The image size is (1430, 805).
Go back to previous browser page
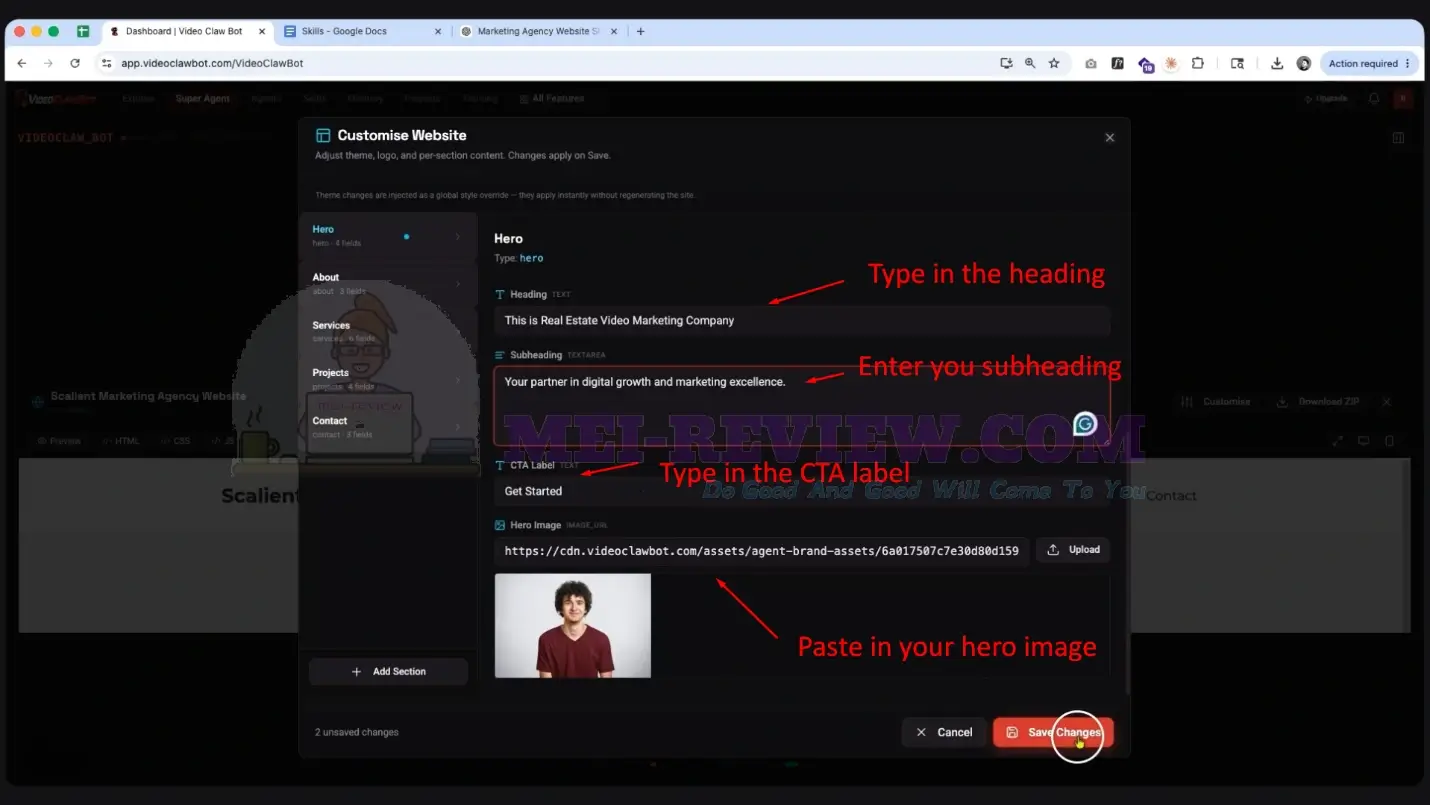pyautogui.click(x=22, y=63)
